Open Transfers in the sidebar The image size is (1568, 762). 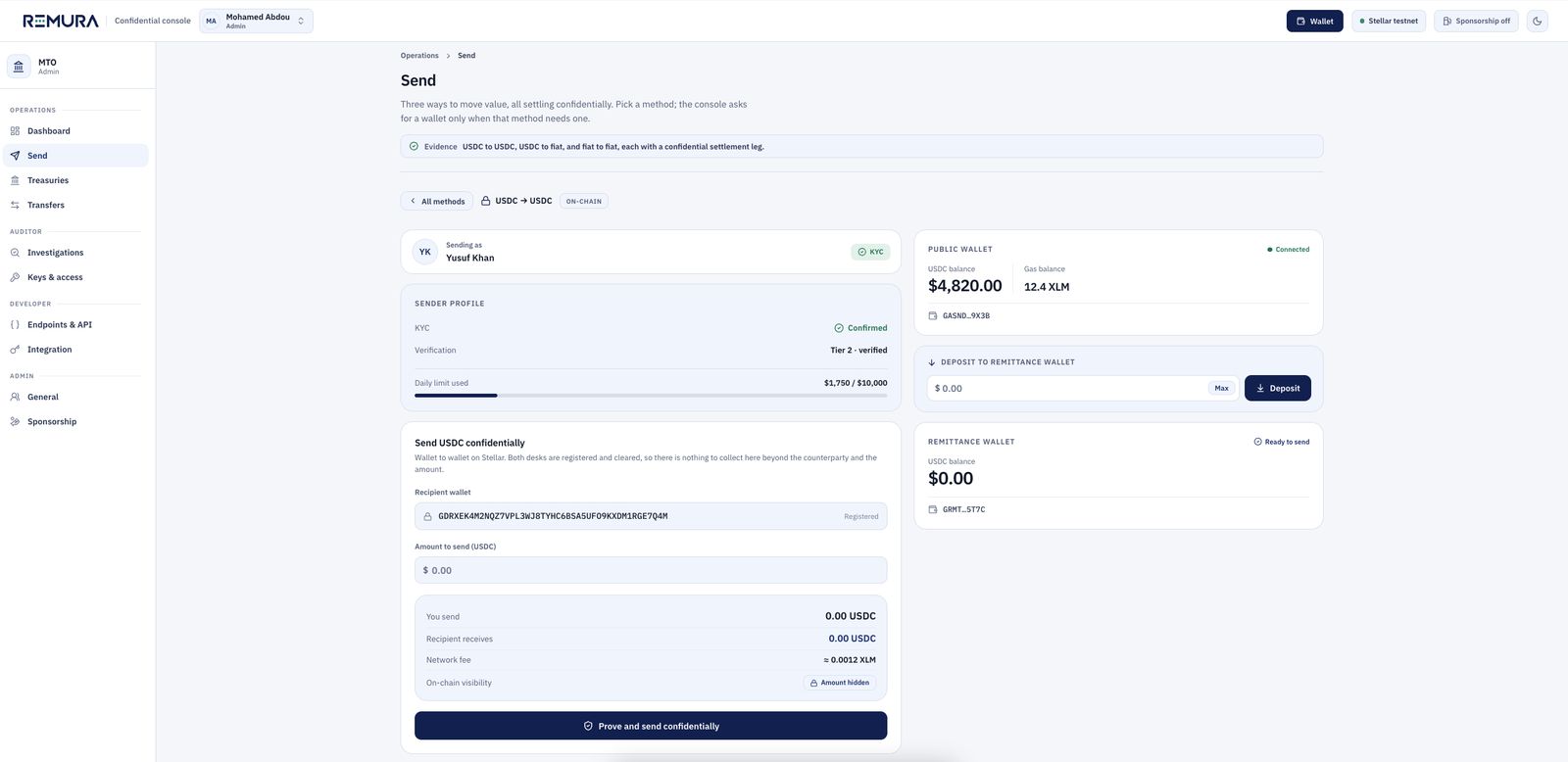click(x=75, y=205)
